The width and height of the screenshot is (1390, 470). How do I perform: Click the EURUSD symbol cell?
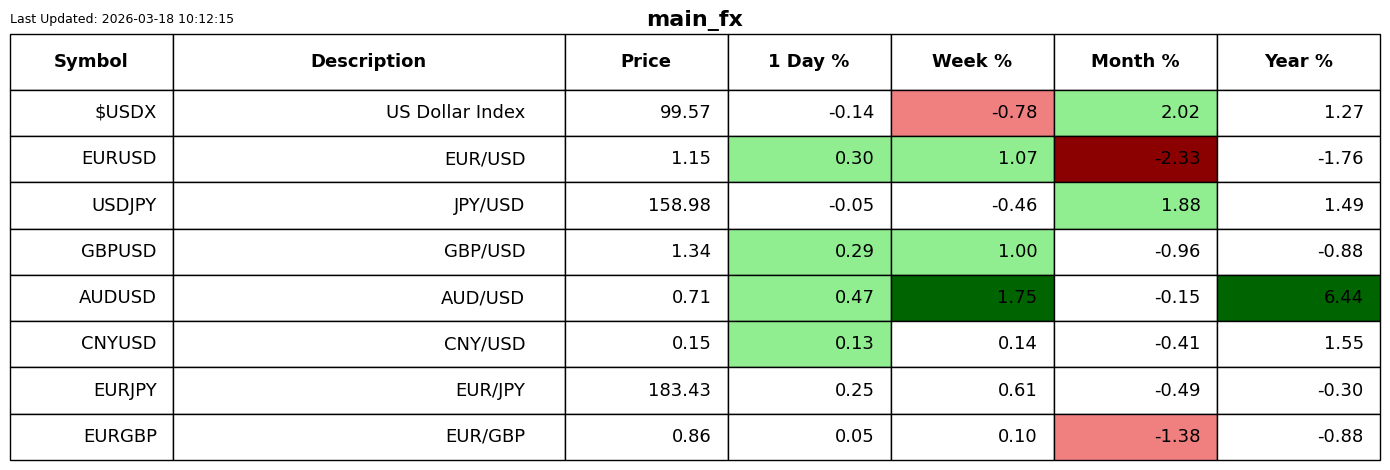[x=91, y=159]
